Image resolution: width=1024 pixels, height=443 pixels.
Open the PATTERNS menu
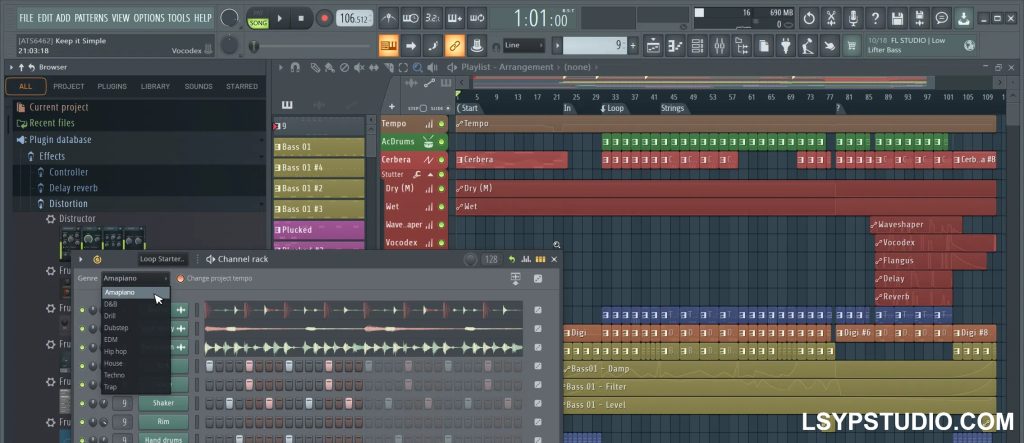[91, 18]
